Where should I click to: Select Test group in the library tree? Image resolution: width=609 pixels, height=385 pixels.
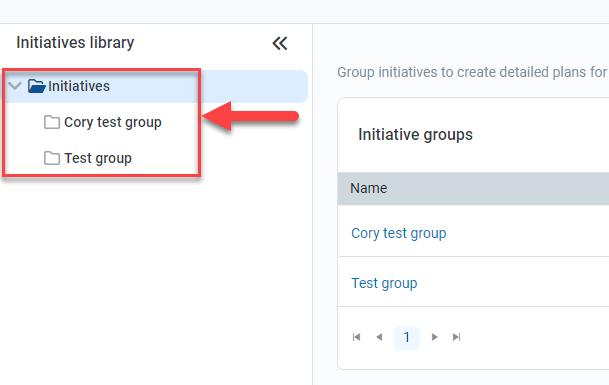(x=98, y=159)
